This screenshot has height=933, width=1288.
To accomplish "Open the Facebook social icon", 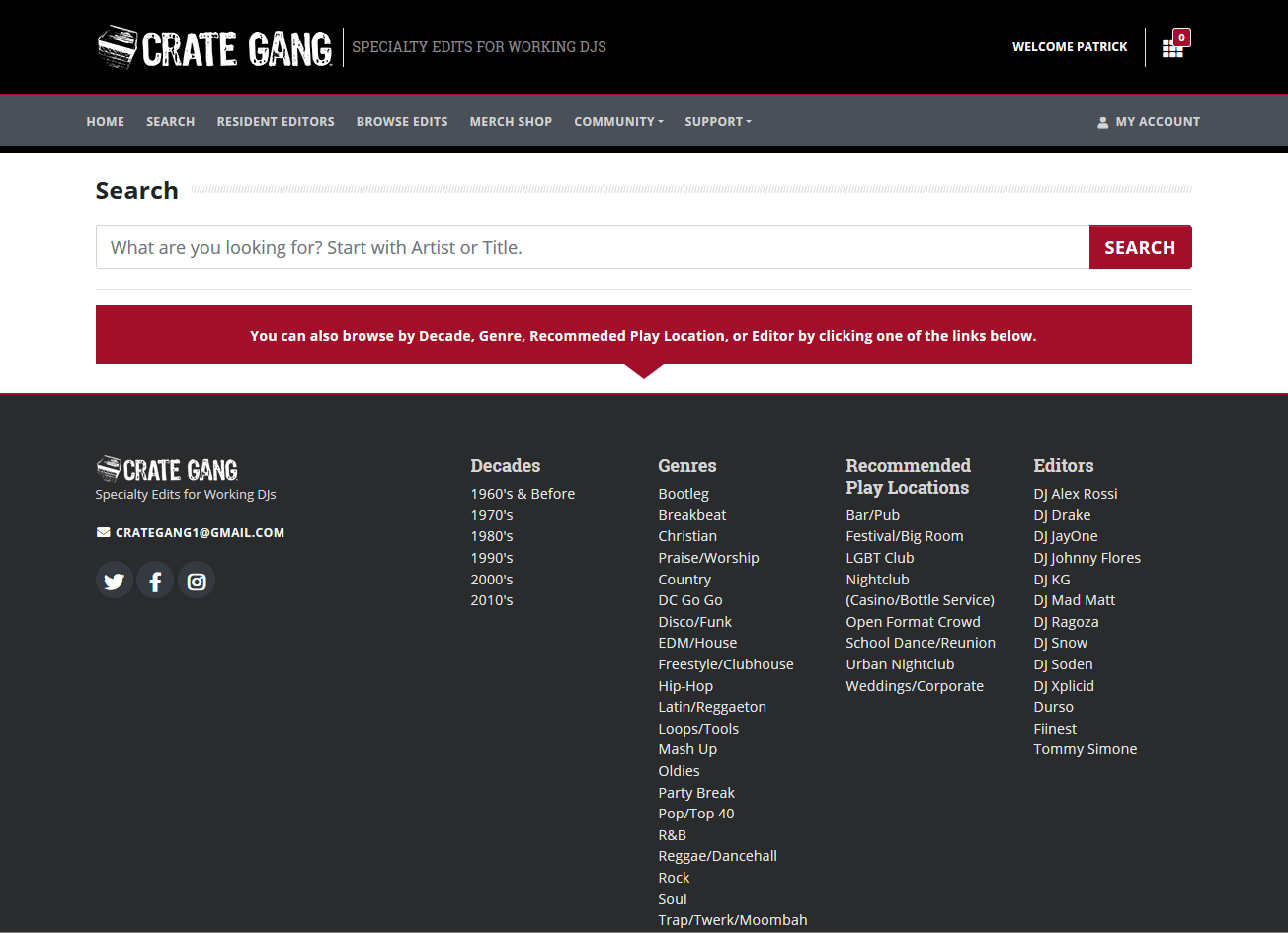I will tap(155, 581).
